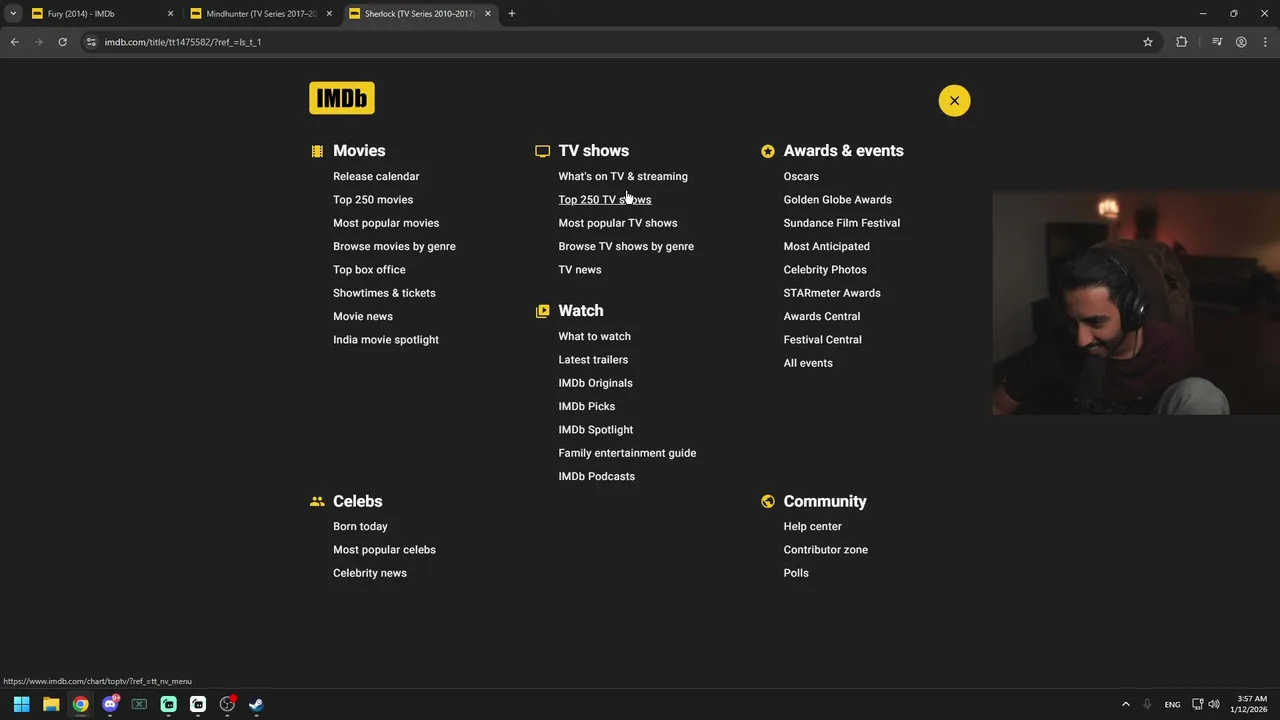Open What's on TV & streaming
The width and height of the screenshot is (1280, 720).
(623, 176)
